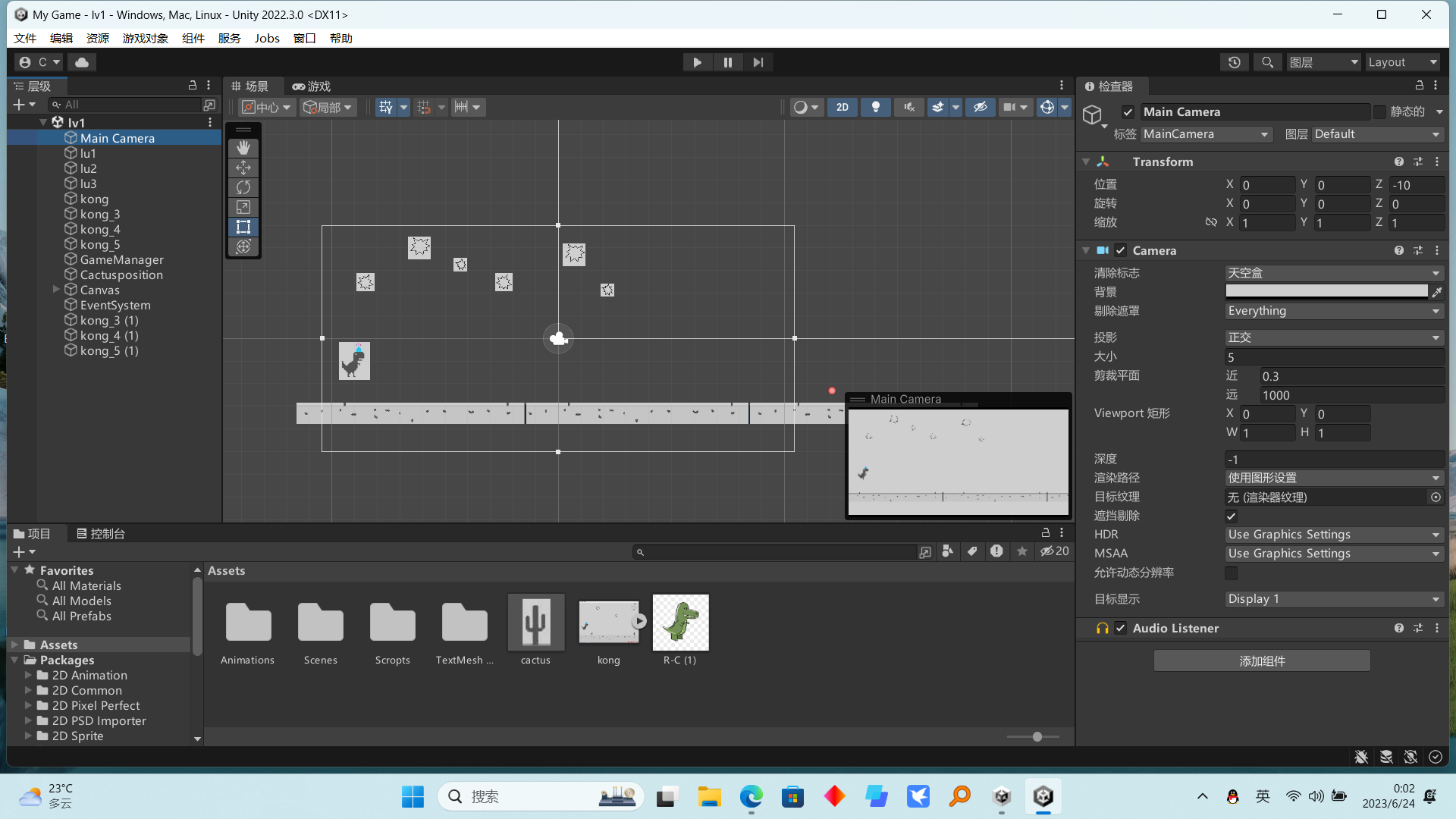This screenshot has width=1456, height=819.
Task: Select the Scale tool in scene view
Action: pos(243,207)
